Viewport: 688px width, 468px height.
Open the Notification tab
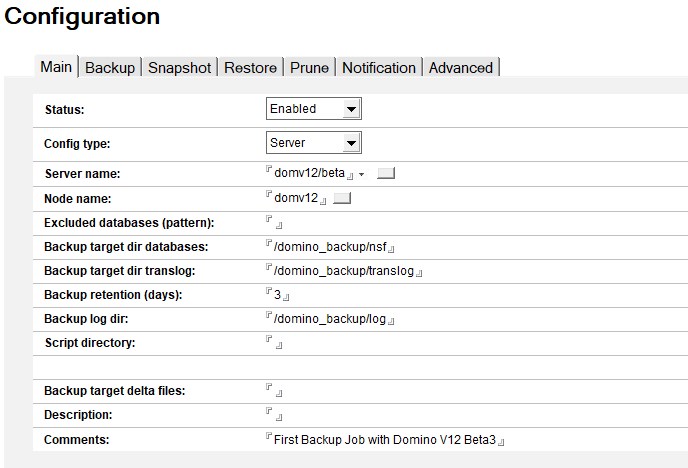click(379, 68)
